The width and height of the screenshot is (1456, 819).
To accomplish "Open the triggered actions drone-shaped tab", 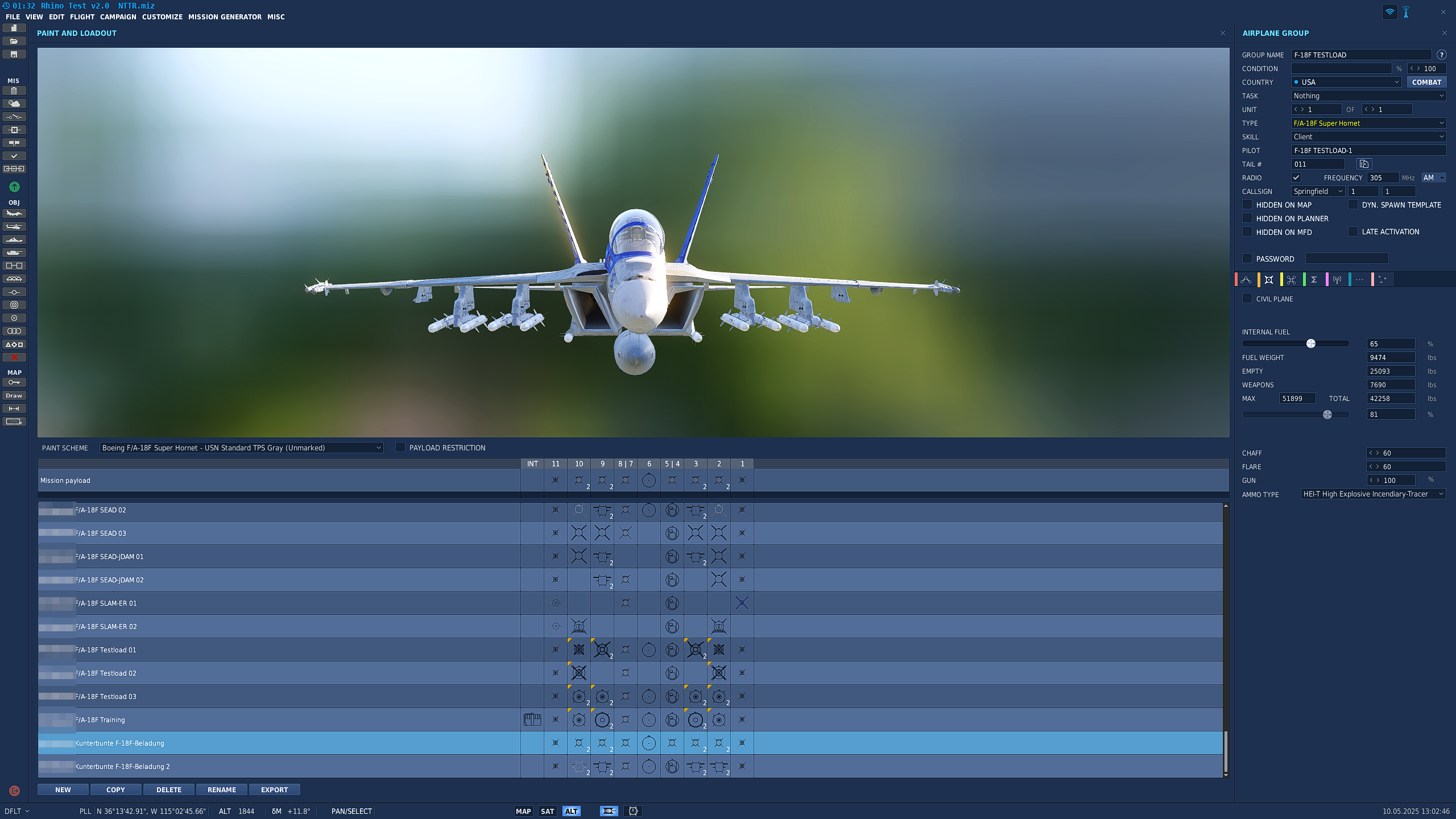I will 1292,279.
